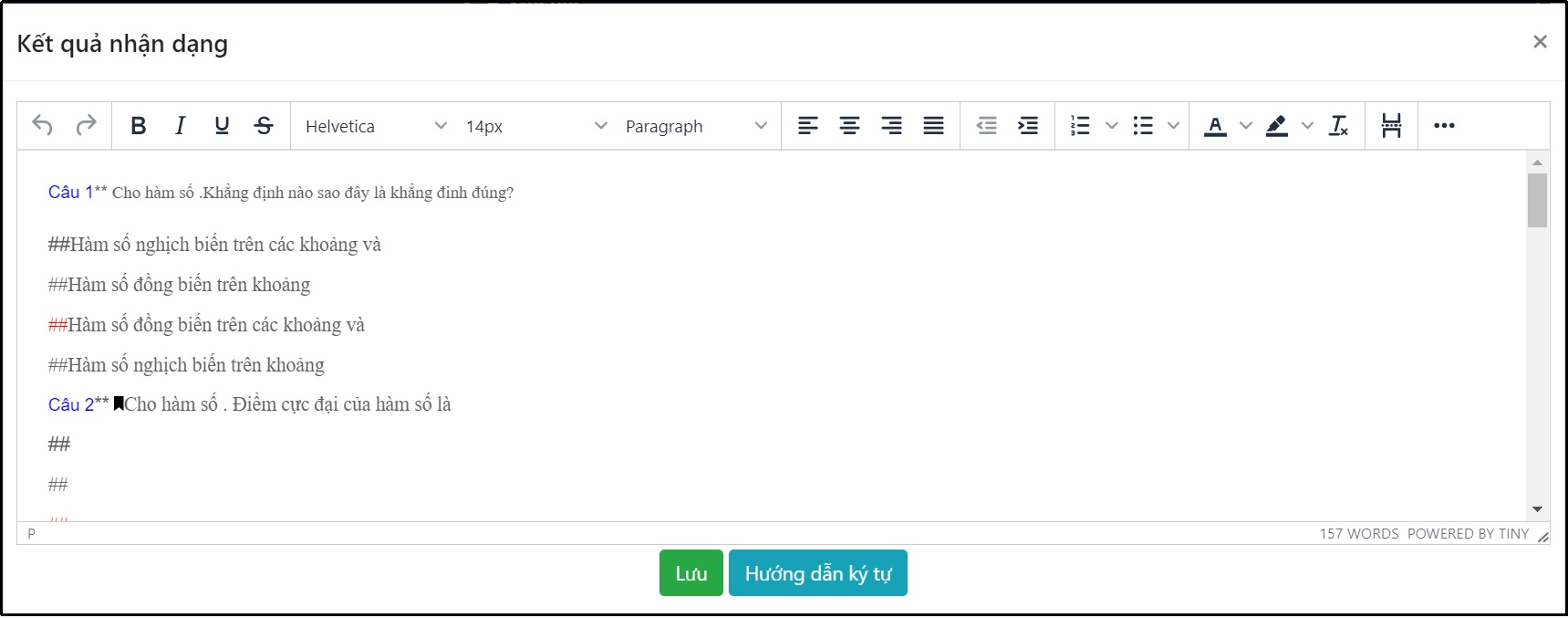
Task: Open the Helvetica font family dropdown
Action: 376,126
